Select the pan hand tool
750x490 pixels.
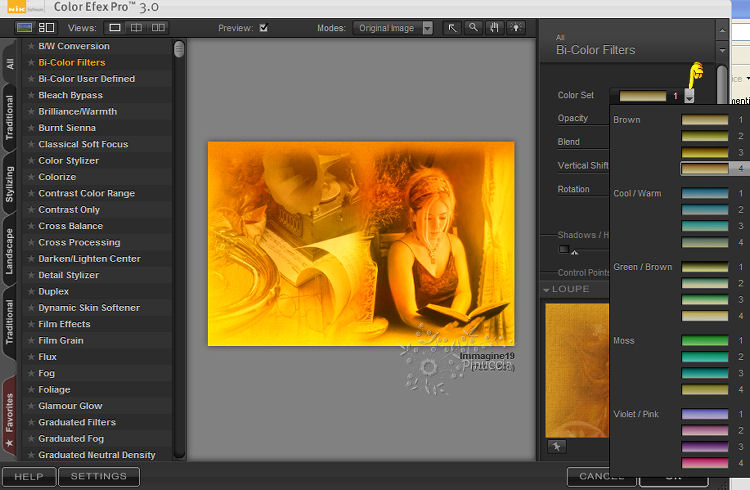(x=495, y=28)
